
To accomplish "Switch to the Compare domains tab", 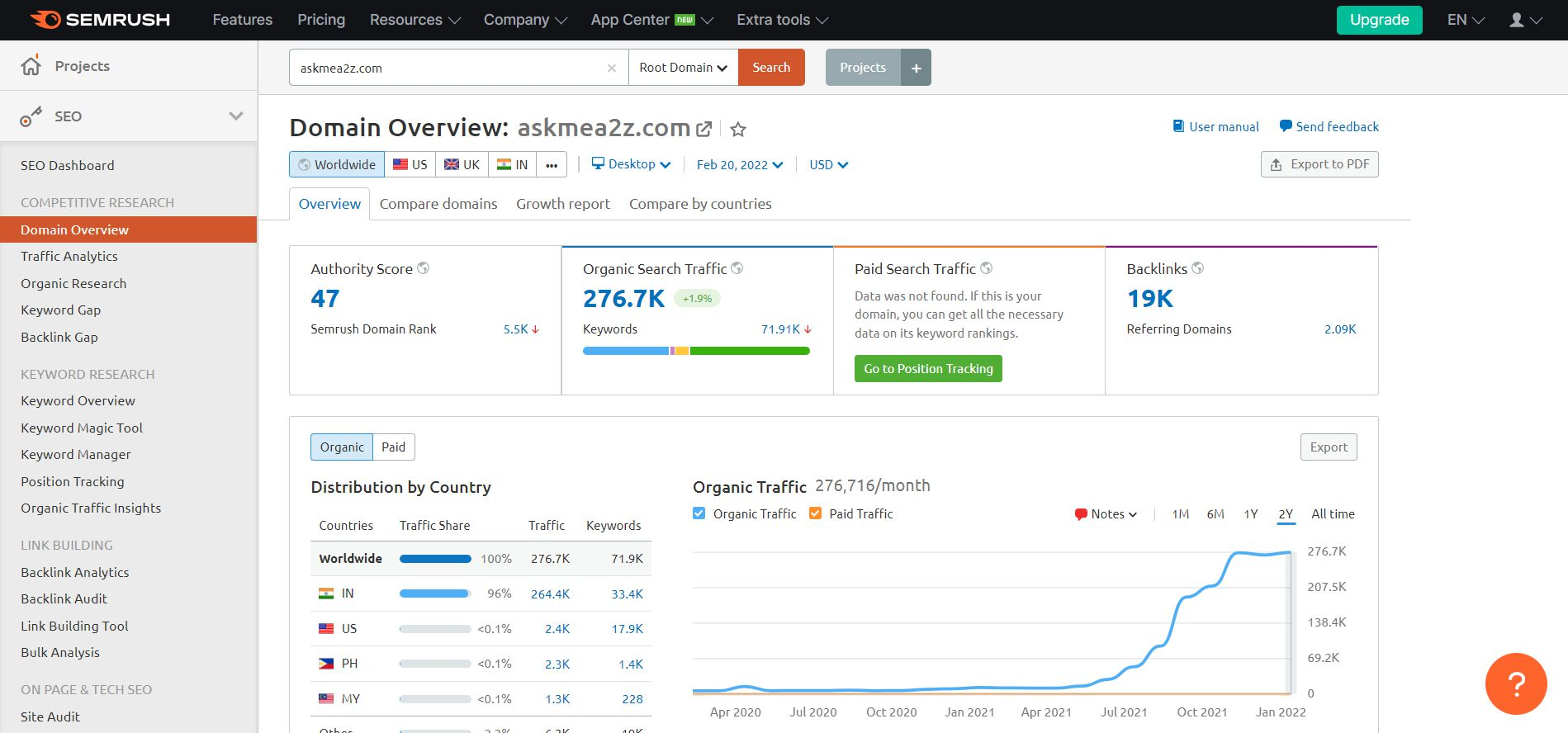I will [x=438, y=204].
